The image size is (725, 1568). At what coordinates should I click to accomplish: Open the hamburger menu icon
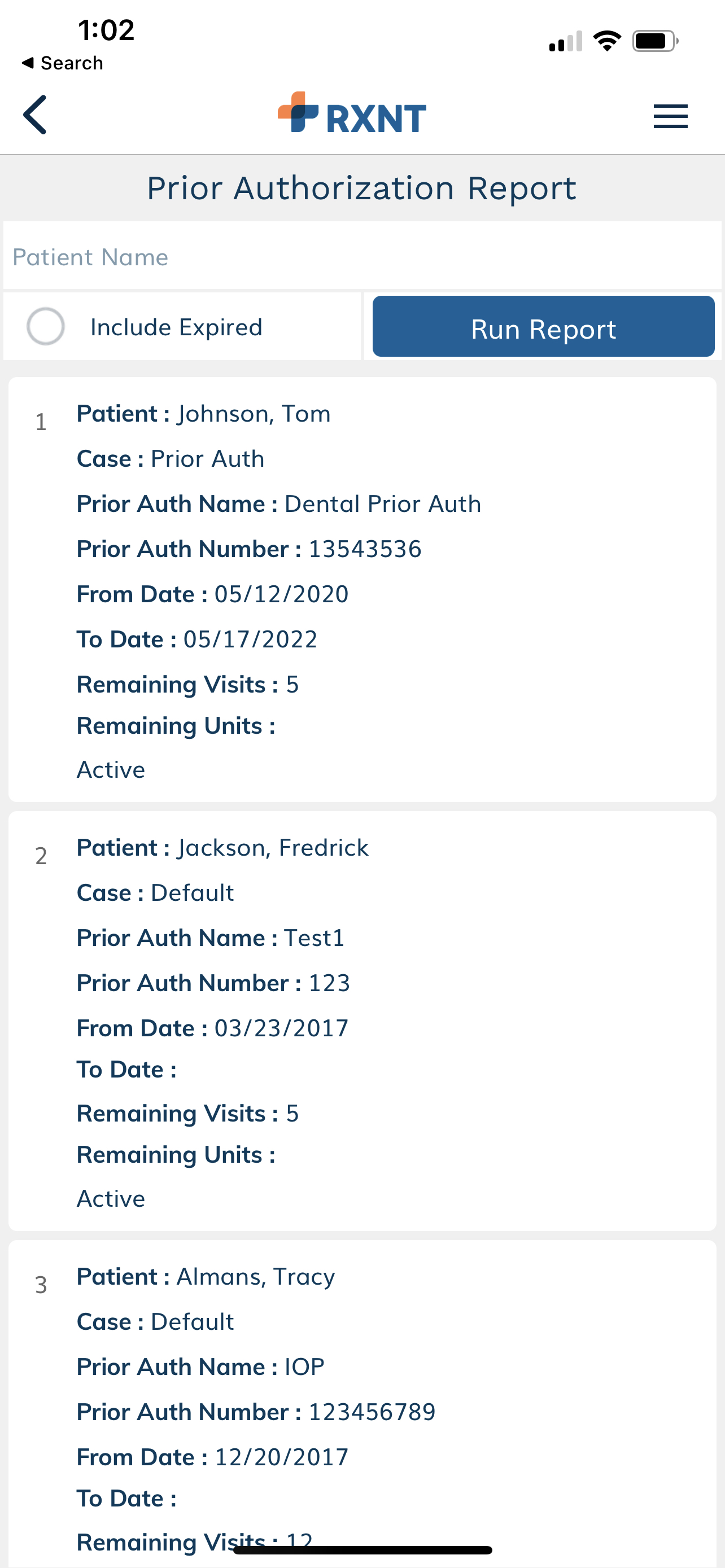click(x=670, y=116)
